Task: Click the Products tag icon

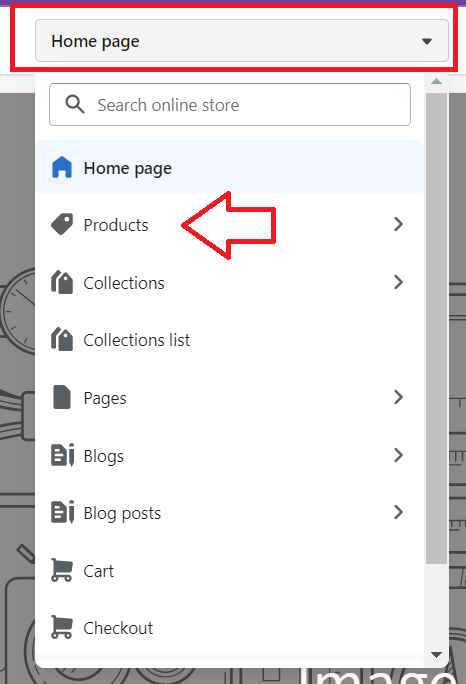Action: [x=62, y=224]
